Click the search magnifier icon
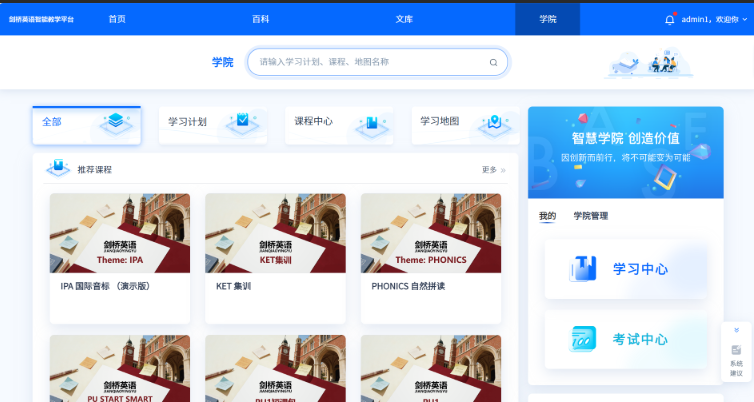The image size is (754, 402). pyautogui.click(x=493, y=62)
